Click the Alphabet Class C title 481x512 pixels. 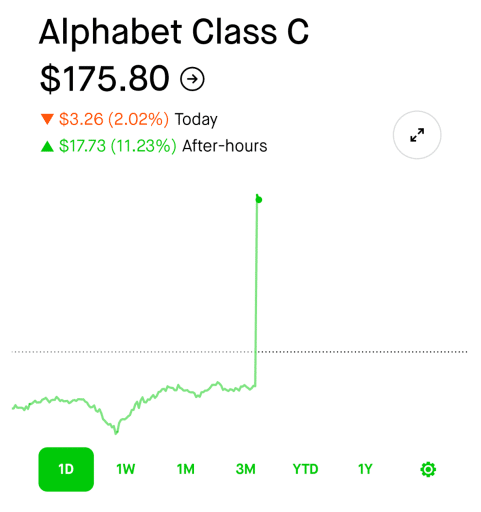pos(174,32)
